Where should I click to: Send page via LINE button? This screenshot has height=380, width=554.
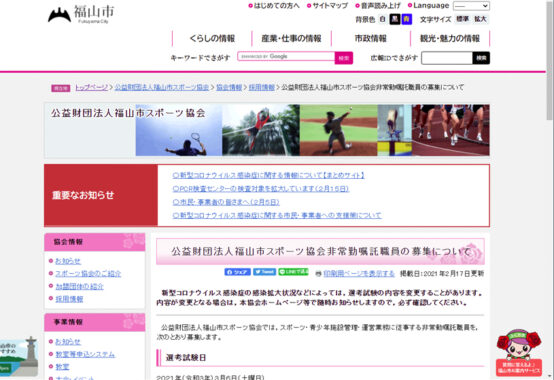point(293,272)
